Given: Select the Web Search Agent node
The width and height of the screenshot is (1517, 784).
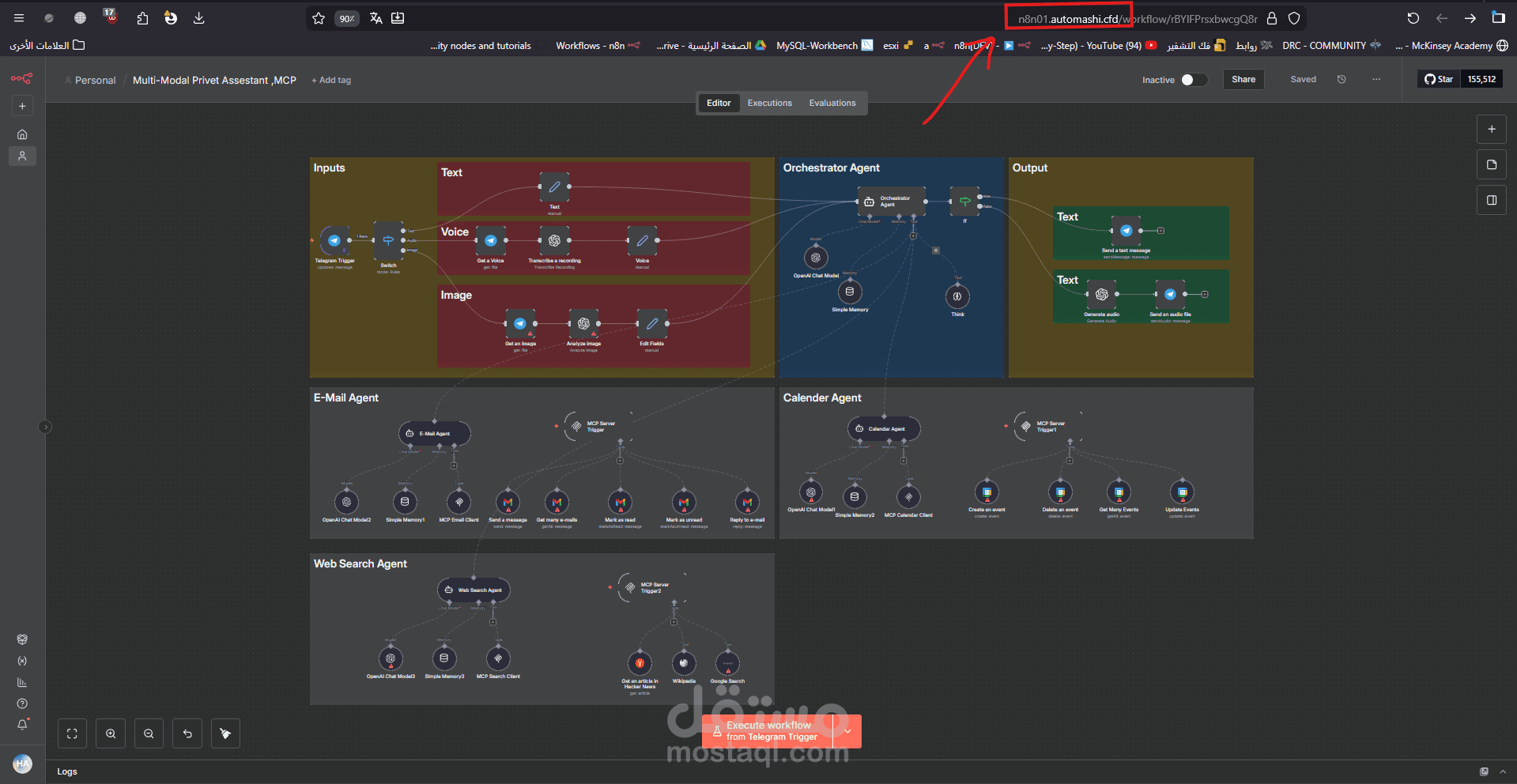Looking at the screenshot, I should [x=474, y=590].
